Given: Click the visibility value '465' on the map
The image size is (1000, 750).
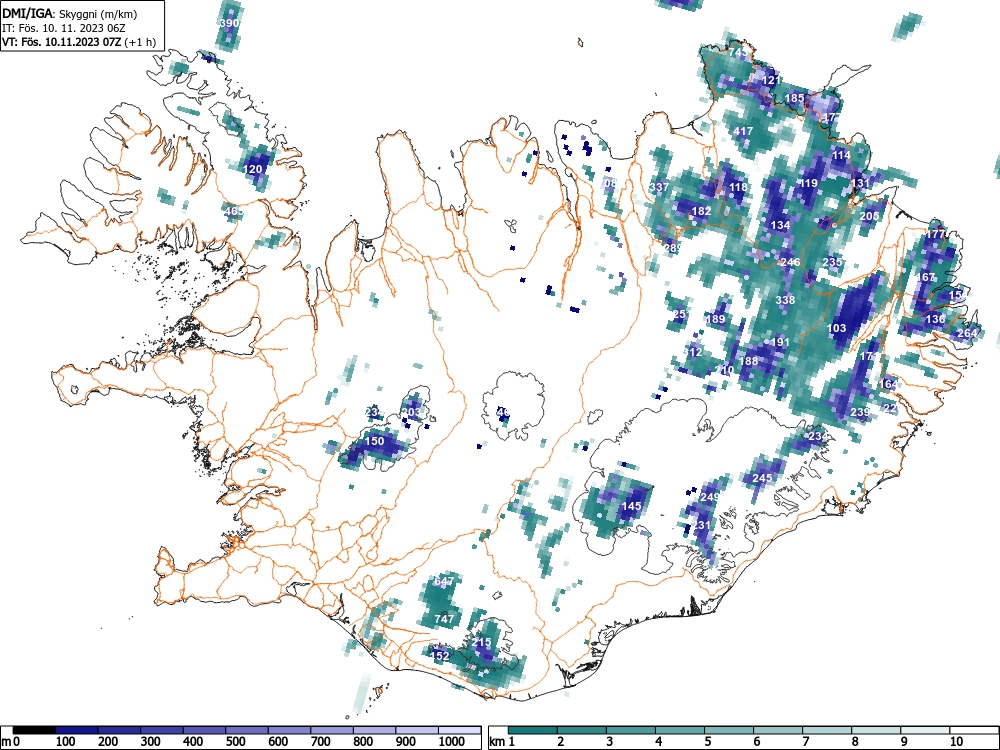Looking at the screenshot, I should [x=233, y=211].
